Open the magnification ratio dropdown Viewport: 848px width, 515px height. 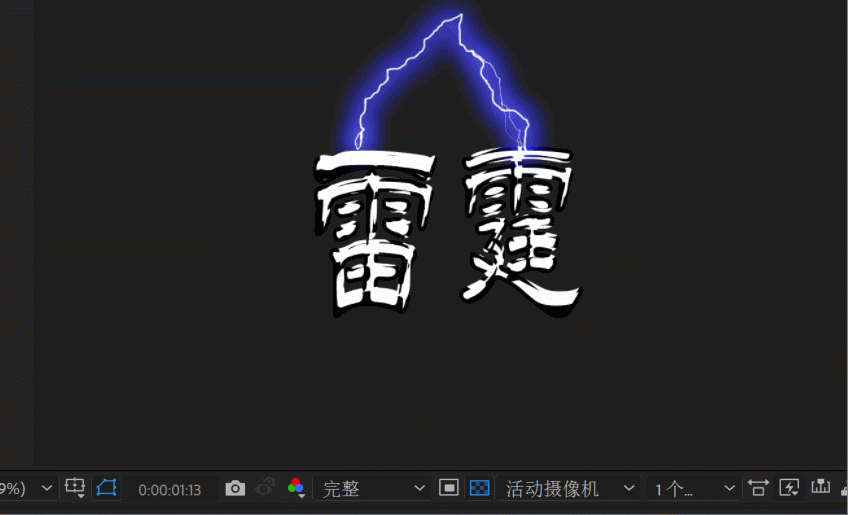(27, 488)
